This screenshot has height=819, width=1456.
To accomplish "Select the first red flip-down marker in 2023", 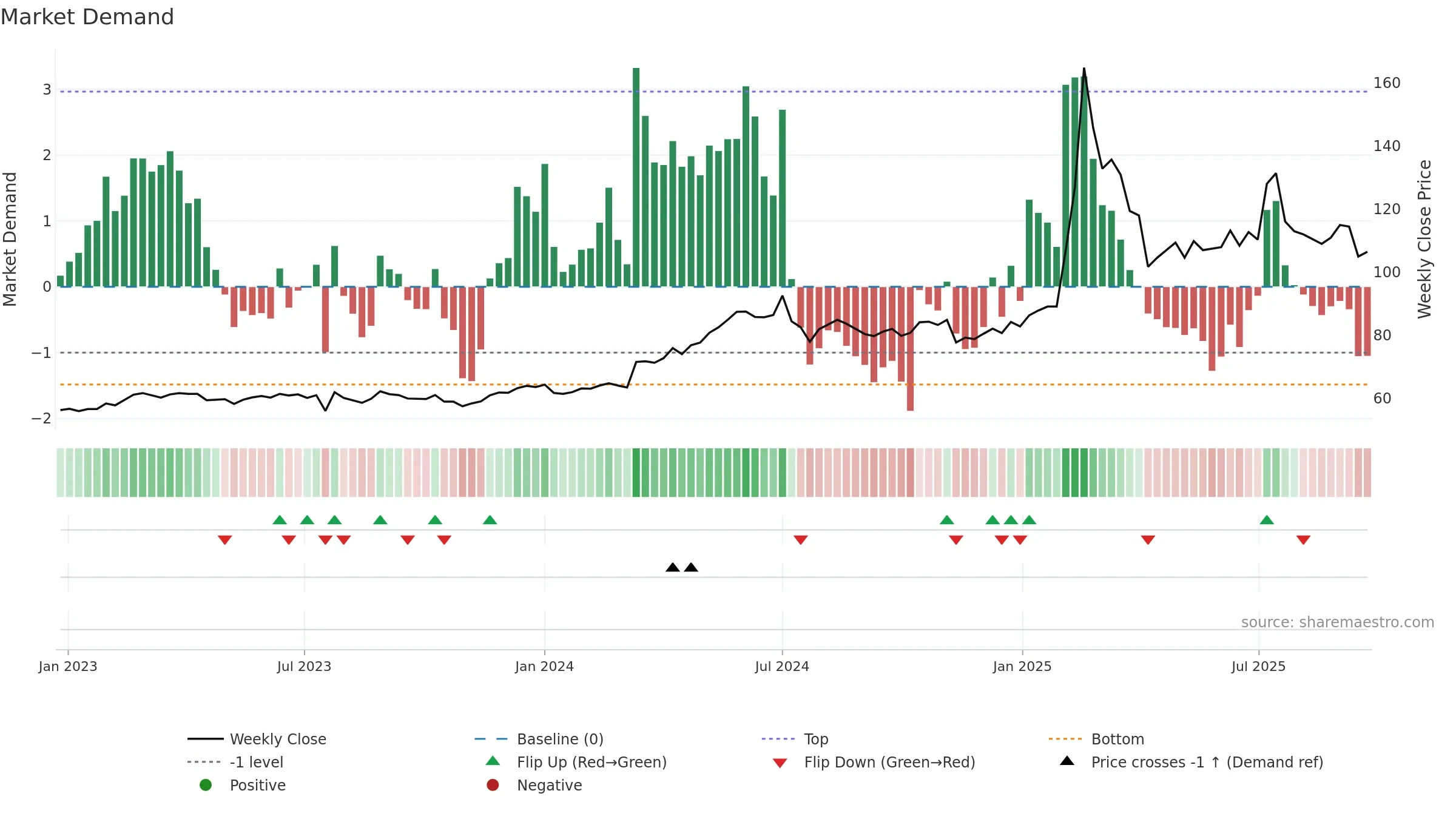I will (225, 540).
